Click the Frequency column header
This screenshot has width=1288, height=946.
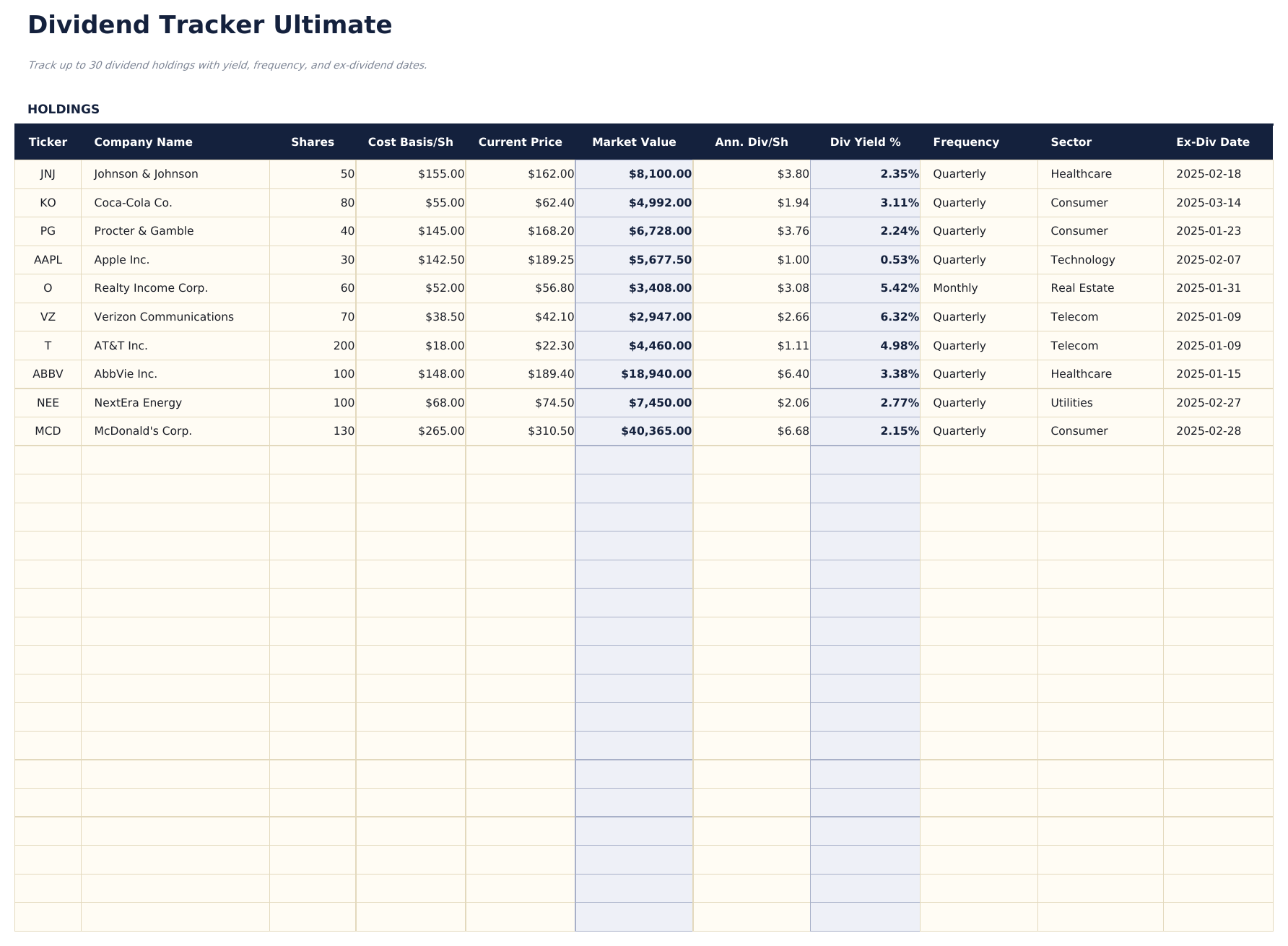coord(965,142)
